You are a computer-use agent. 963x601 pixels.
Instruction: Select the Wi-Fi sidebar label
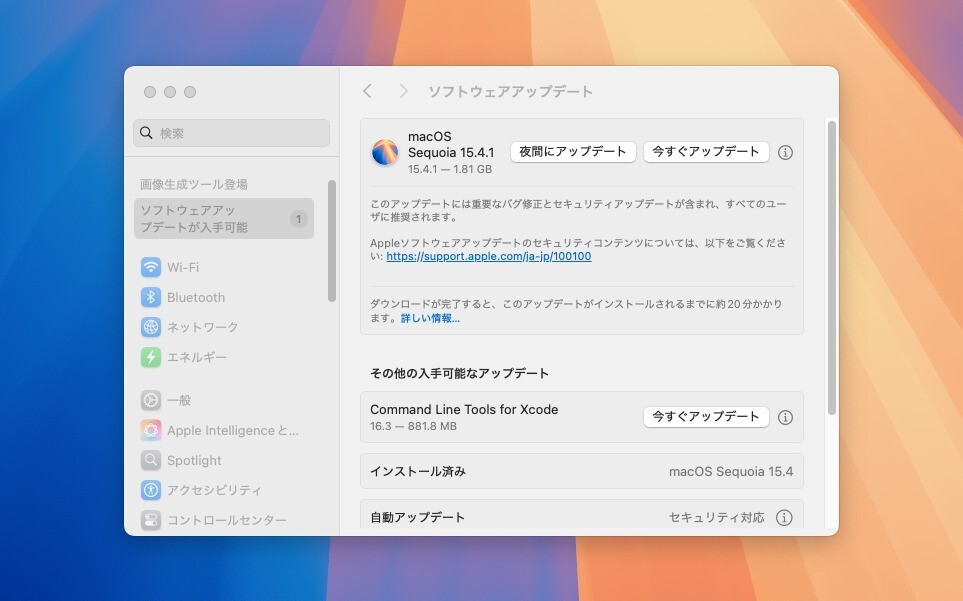pyautogui.click(x=183, y=267)
